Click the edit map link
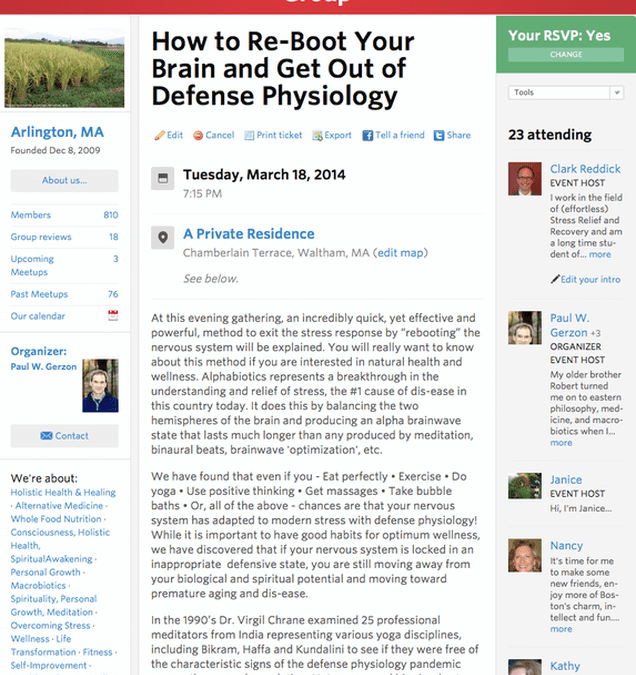Image resolution: width=636 pixels, height=675 pixels. (x=400, y=254)
